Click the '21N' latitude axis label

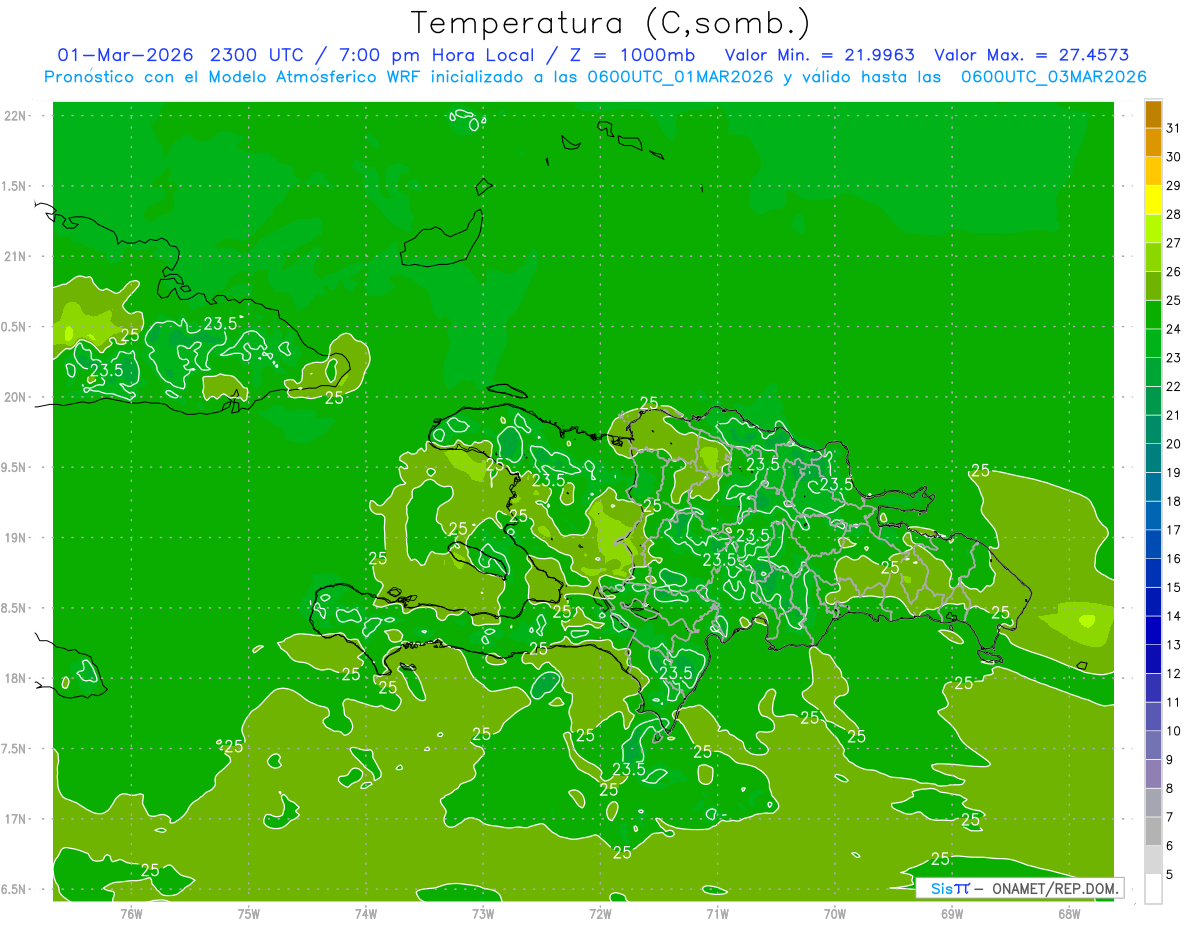tap(14, 256)
